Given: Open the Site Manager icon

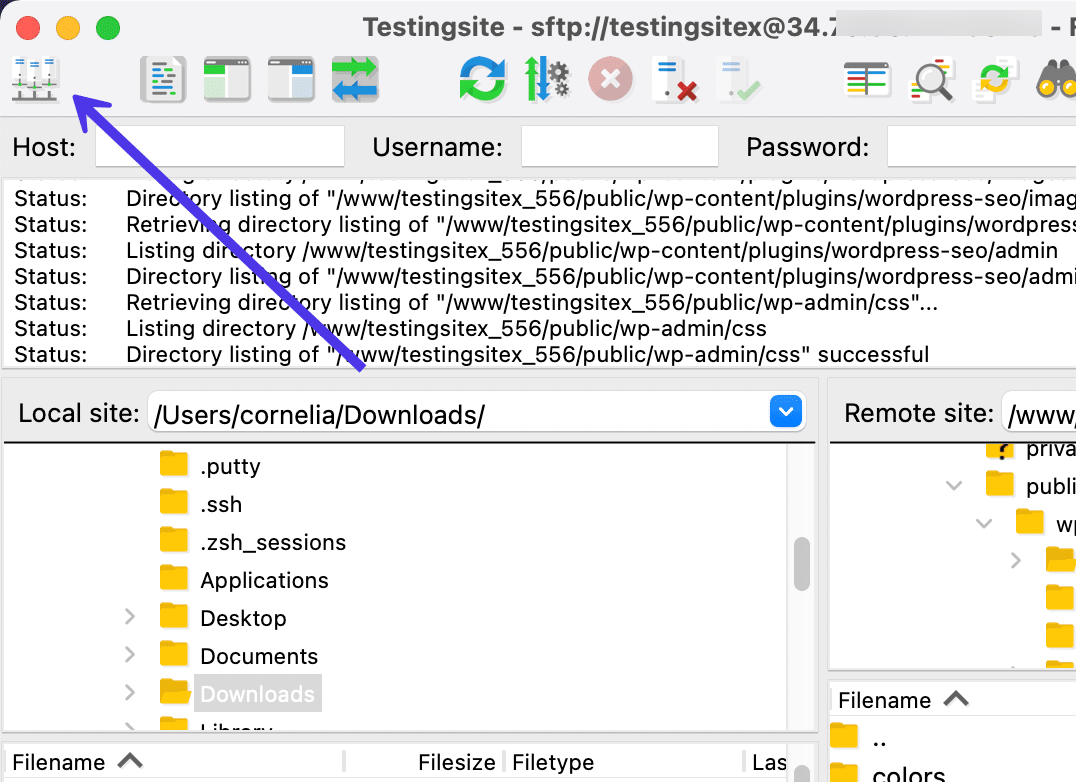Looking at the screenshot, I should [36, 79].
